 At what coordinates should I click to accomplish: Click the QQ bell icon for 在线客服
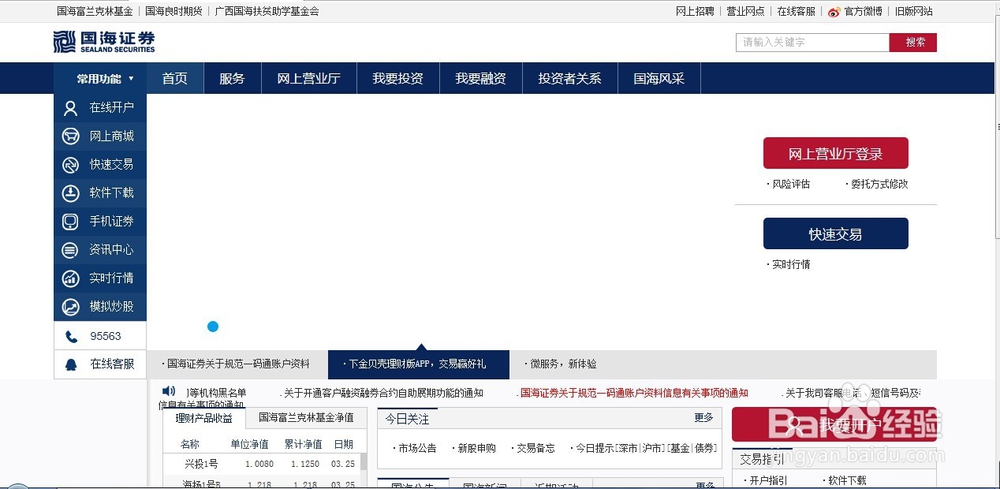(71, 365)
